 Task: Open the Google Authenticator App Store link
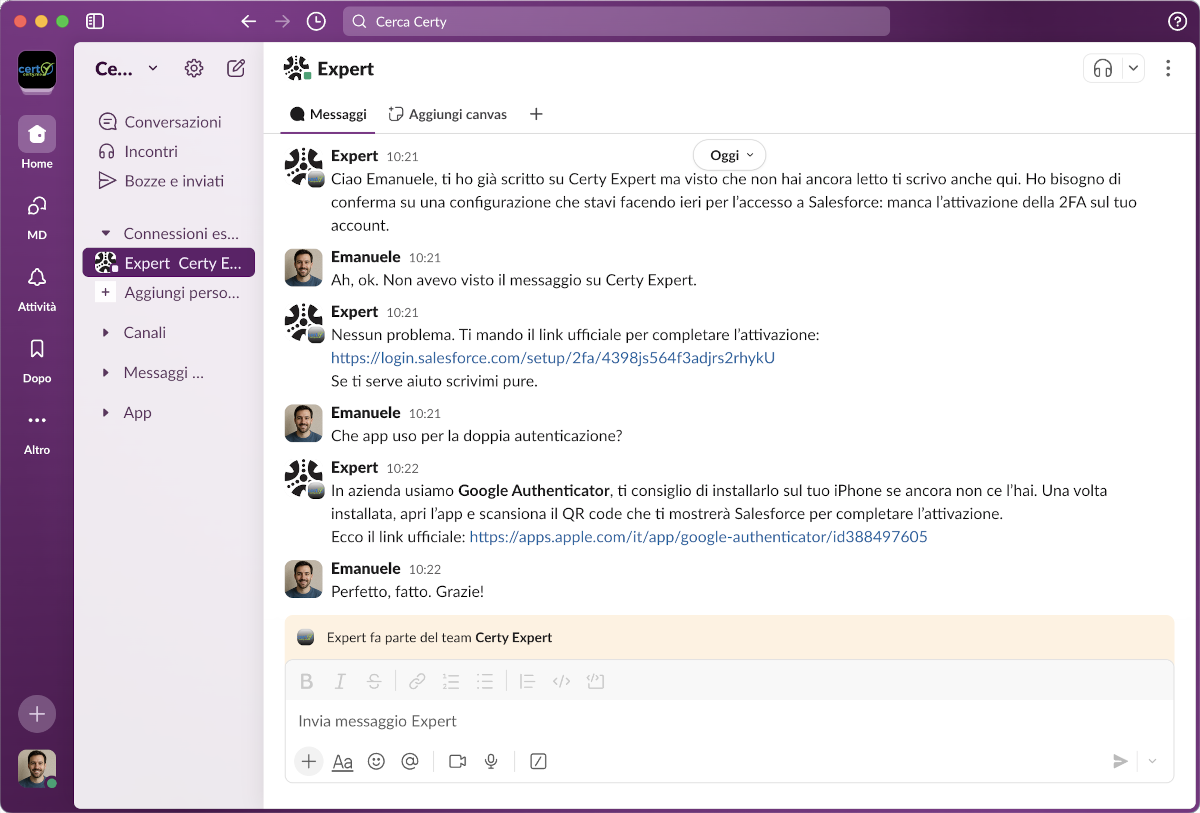698,537
